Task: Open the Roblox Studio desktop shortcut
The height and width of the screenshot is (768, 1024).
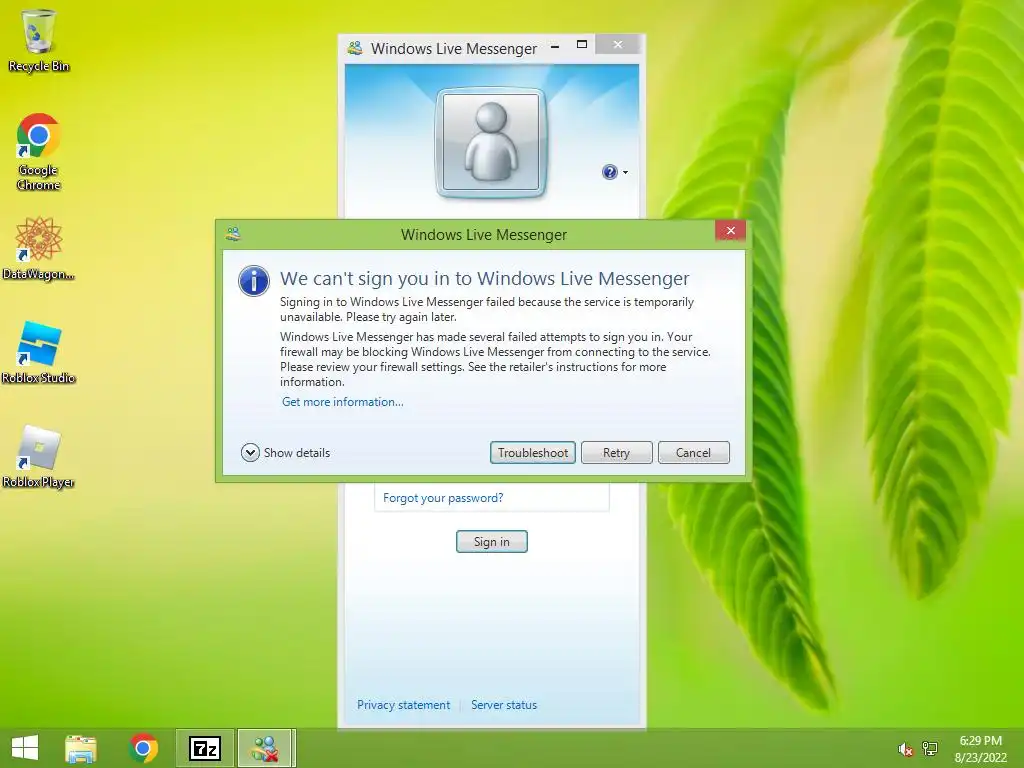Action: point(39,352)
